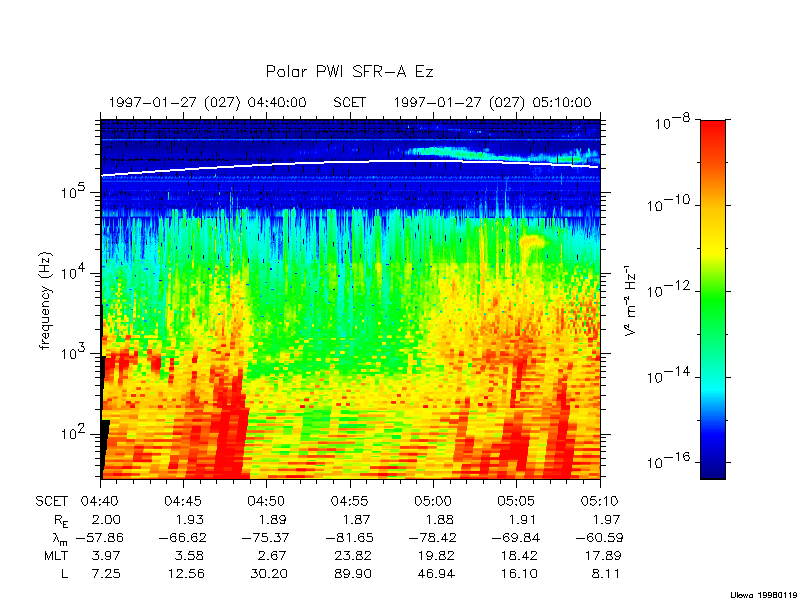Screen dimensions: 800x600
Task: Click the UIowa 19980119 footer text
Action: pos(763,594)
